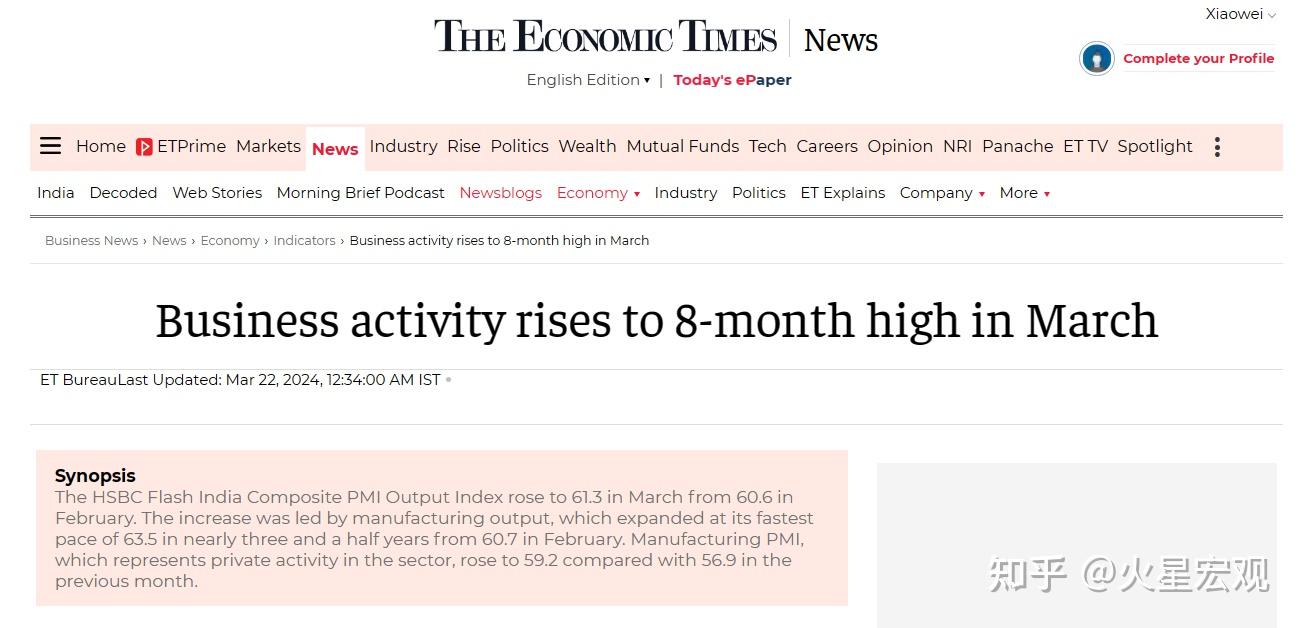This screenshot has height=628, width=1303.
Task: Go to the Mutual Funds section
Action: 682,146
